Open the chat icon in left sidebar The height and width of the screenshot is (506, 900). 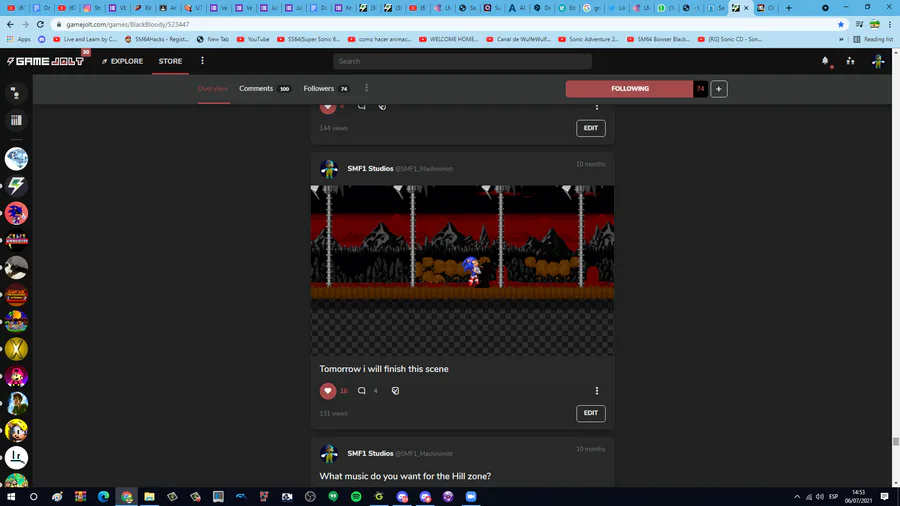point(16,93)
